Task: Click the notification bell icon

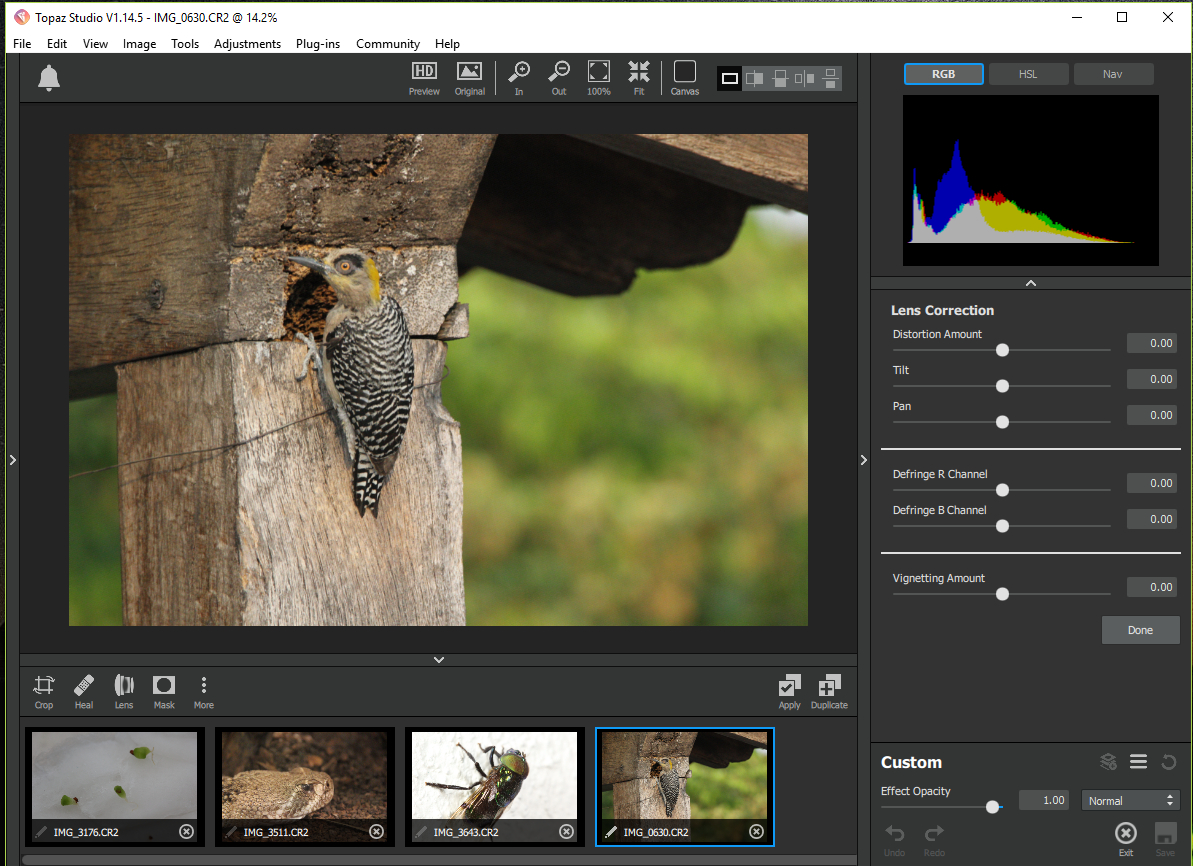Action: pos(49,78)
